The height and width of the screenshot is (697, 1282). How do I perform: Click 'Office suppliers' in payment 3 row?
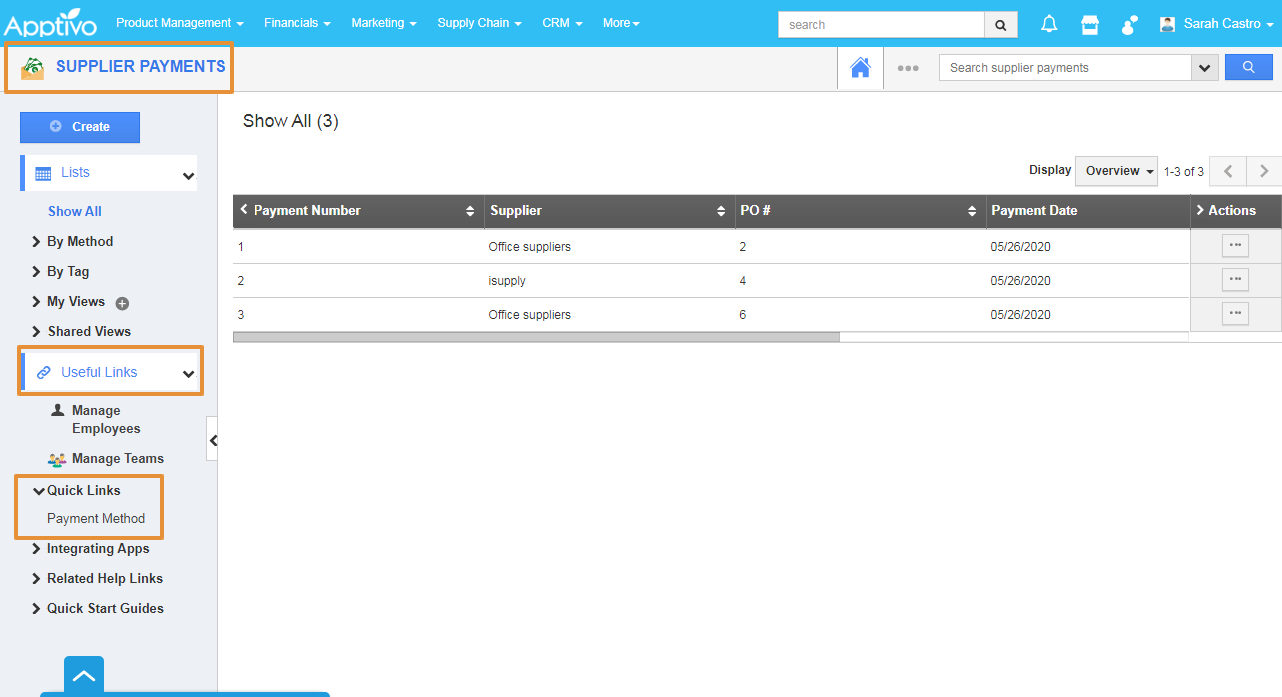coord(530,315)
